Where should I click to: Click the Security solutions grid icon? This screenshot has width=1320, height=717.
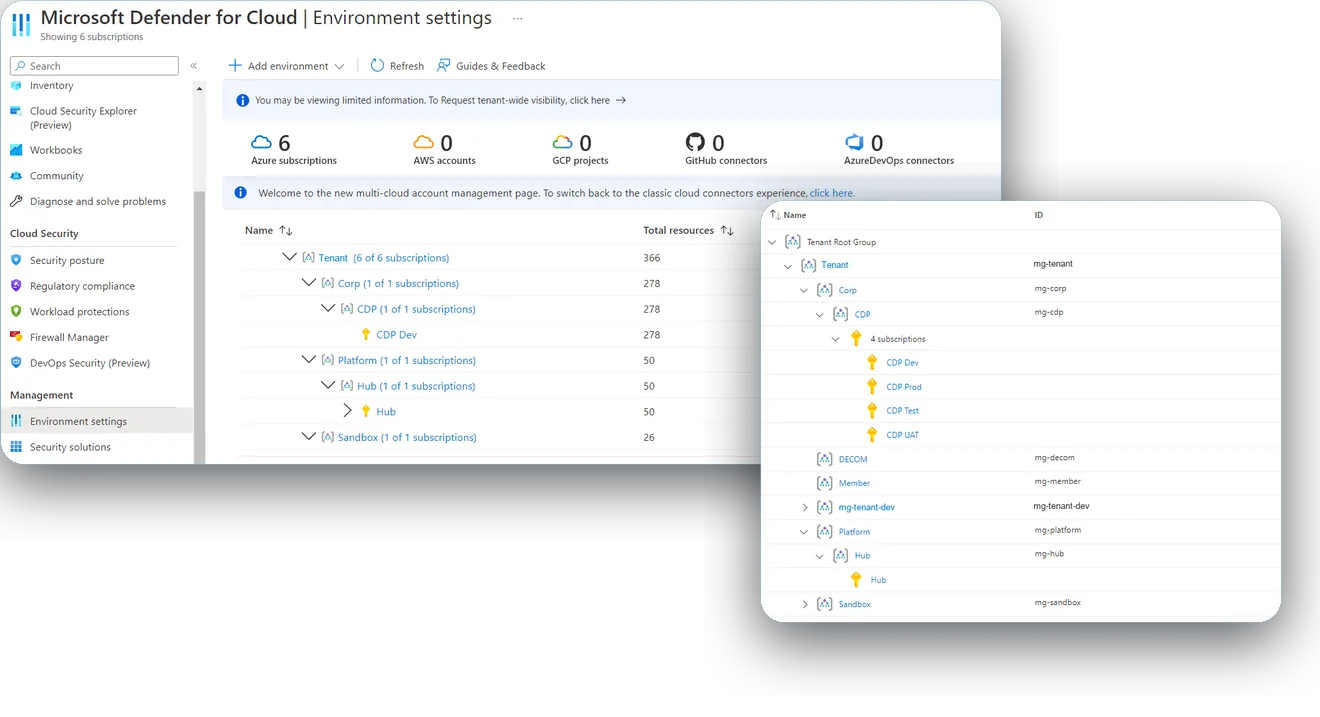[x=16, y=447]
